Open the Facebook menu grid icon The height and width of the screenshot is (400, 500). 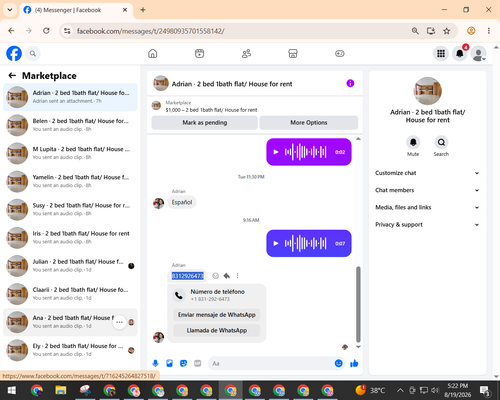(441, 53)
